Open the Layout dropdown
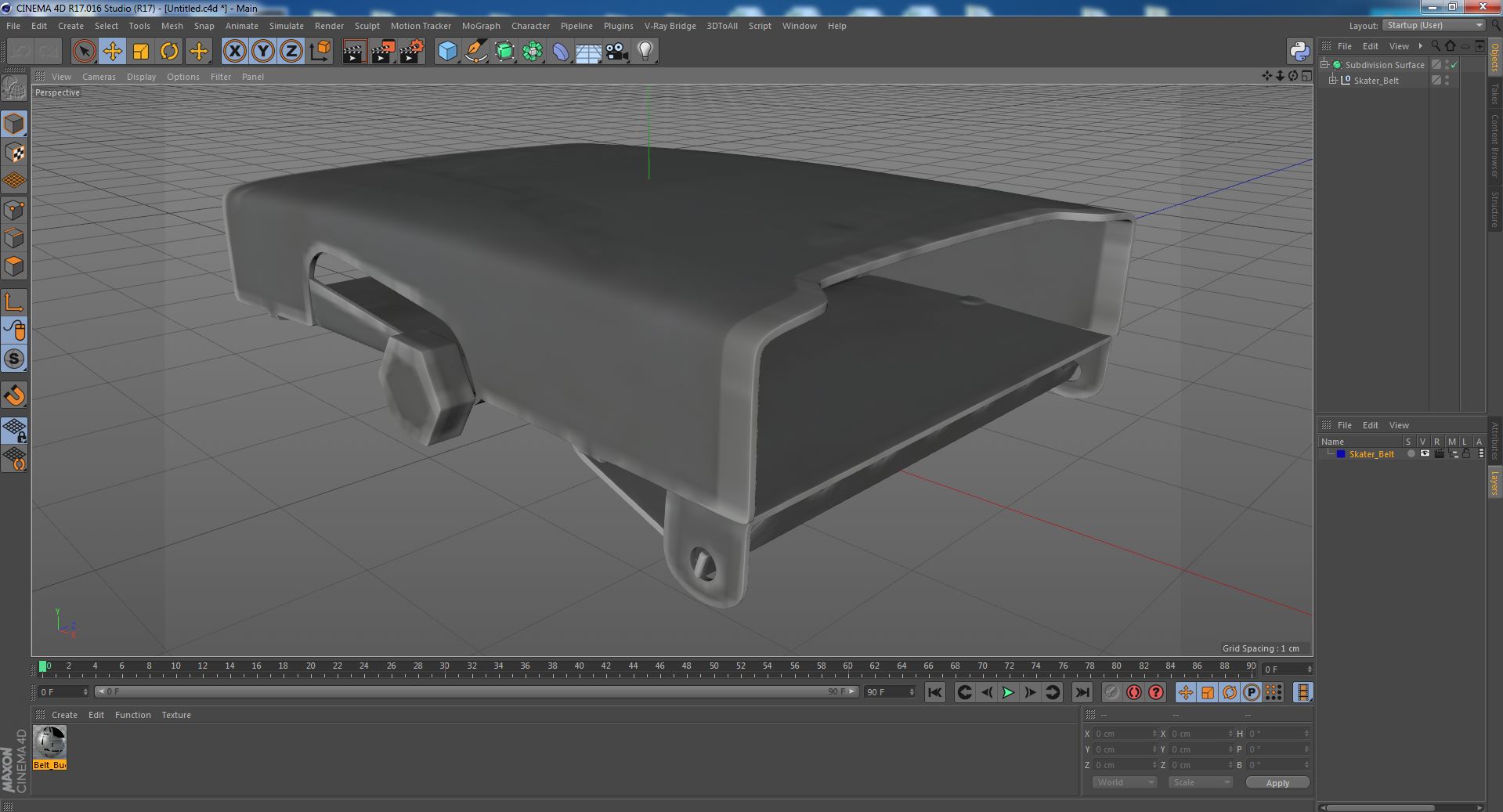The image size is (1503, 812). pyautogui.click(x=1433, y=26)
